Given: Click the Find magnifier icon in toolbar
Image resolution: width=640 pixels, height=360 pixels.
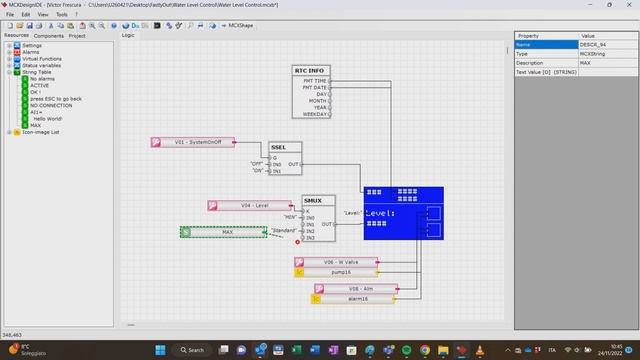Looking at the screenshot, I should point(191,26).
